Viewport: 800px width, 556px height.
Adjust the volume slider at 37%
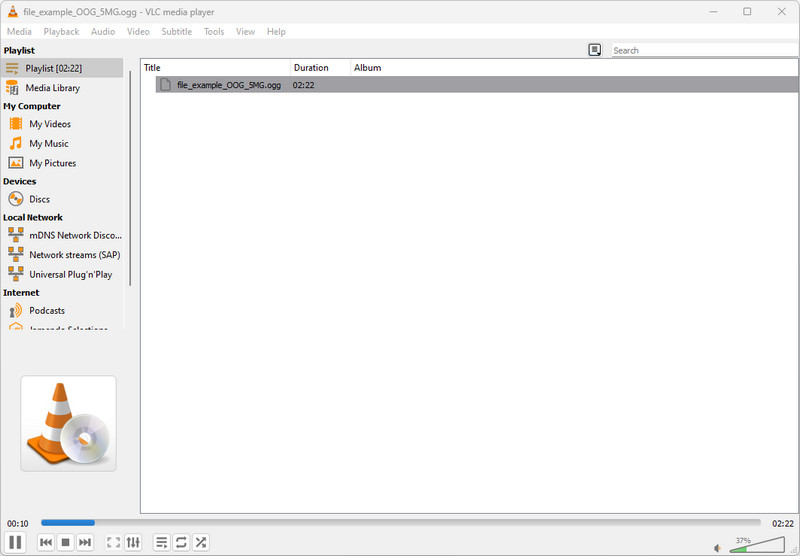pyautogui.click(x=757, y=544)
